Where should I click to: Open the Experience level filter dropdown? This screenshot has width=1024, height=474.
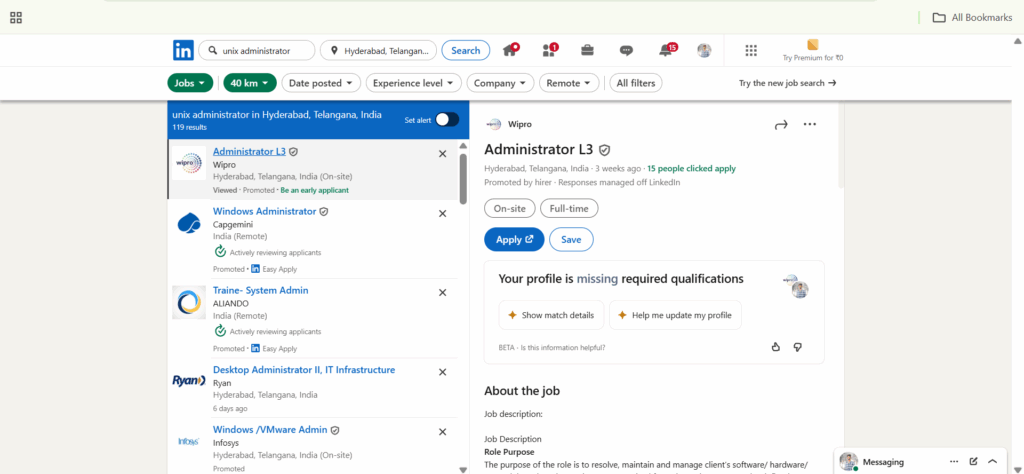point(414,83)
